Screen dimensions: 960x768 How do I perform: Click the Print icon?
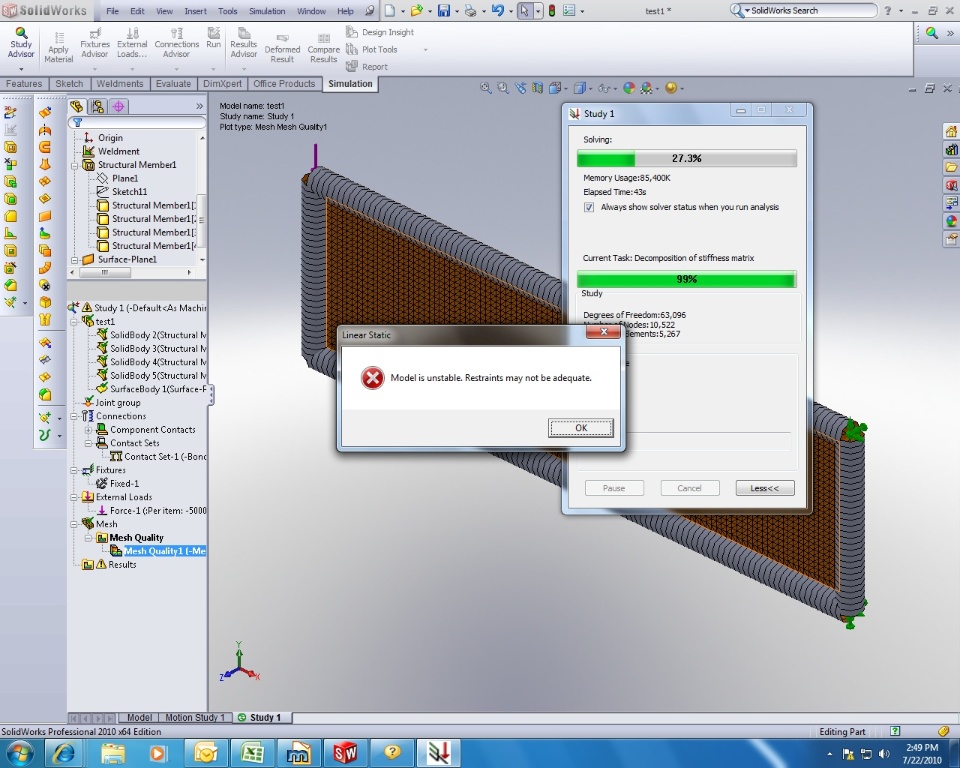(x=470, y=10)
